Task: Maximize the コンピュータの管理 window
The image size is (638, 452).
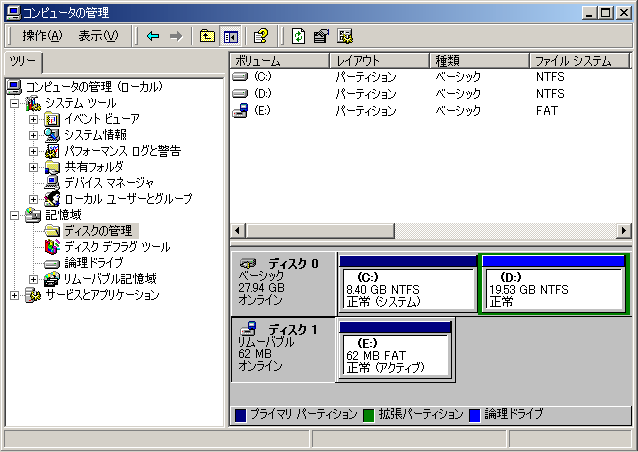Action: 605,13
